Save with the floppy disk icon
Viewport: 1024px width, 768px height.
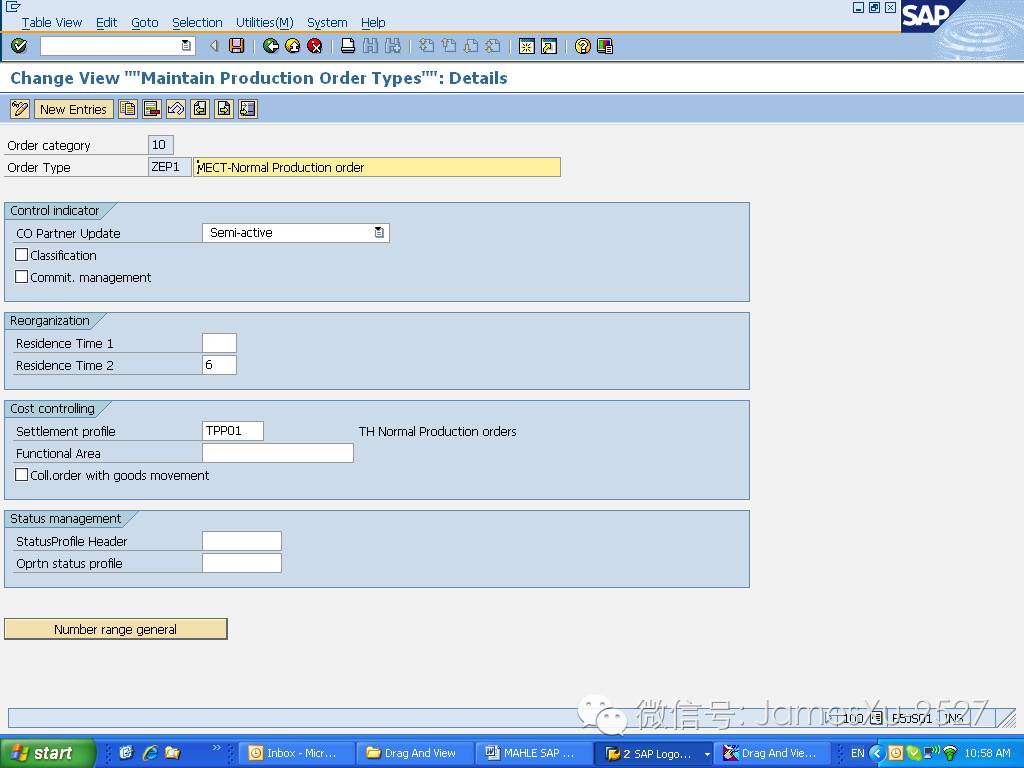coord(236,46)
